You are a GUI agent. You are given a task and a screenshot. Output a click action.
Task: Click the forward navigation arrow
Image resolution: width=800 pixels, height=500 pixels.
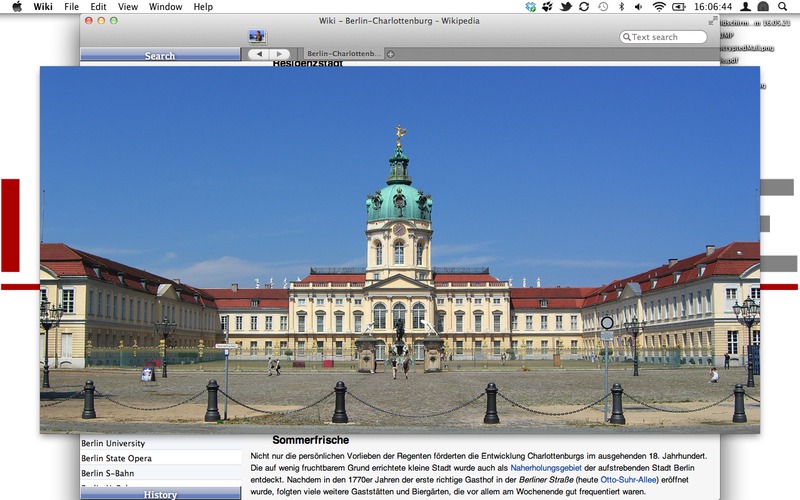pyautogui.click(x=279, y=54)
